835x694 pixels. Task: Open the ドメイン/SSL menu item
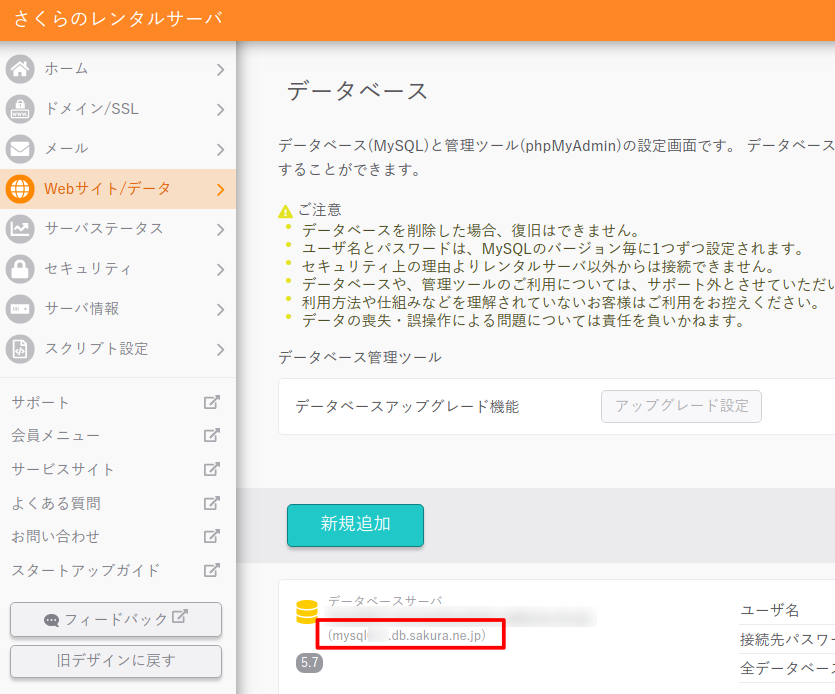118,109
